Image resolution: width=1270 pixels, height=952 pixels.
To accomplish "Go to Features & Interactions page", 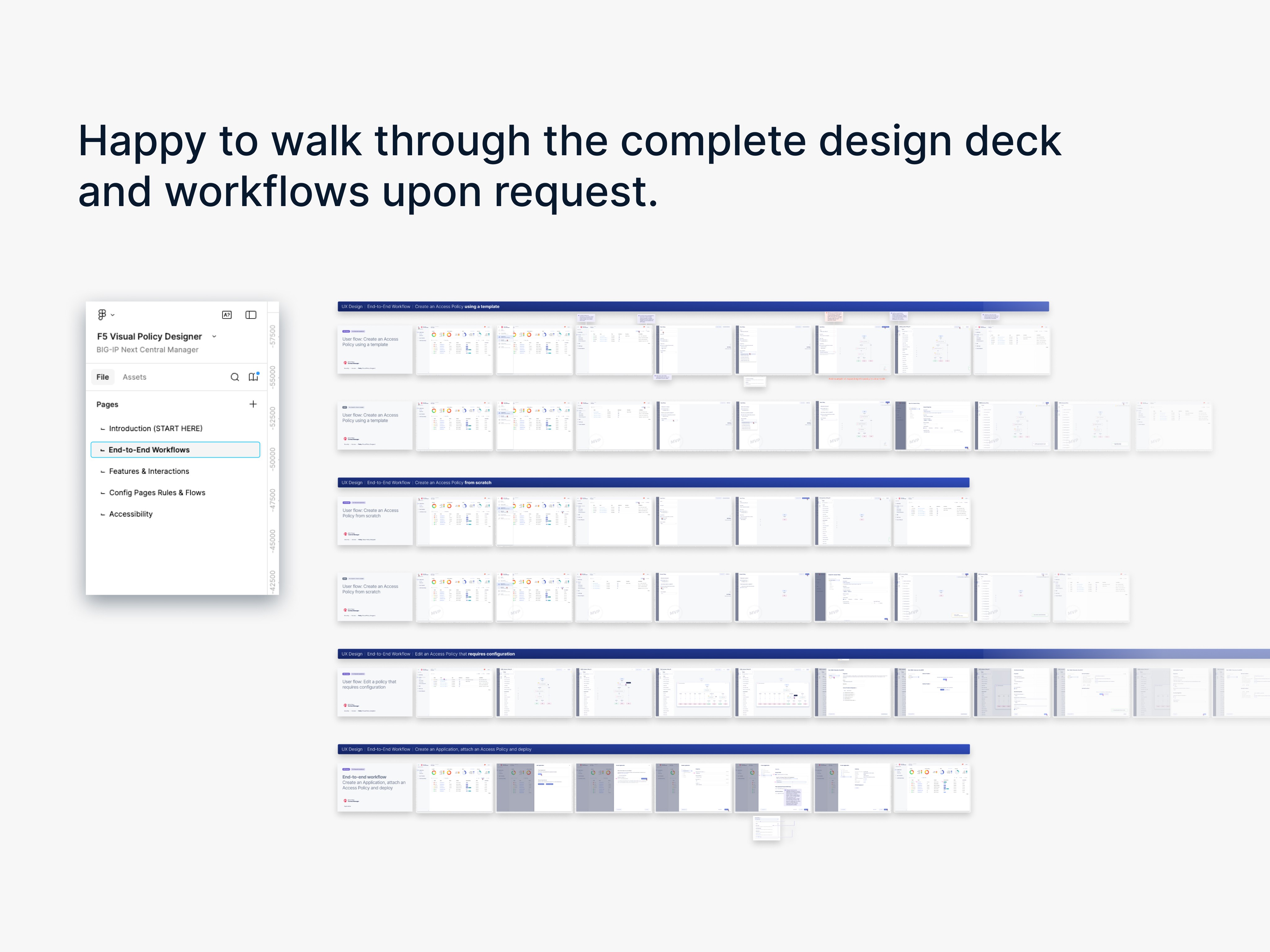I will click(x=149, y=471).
